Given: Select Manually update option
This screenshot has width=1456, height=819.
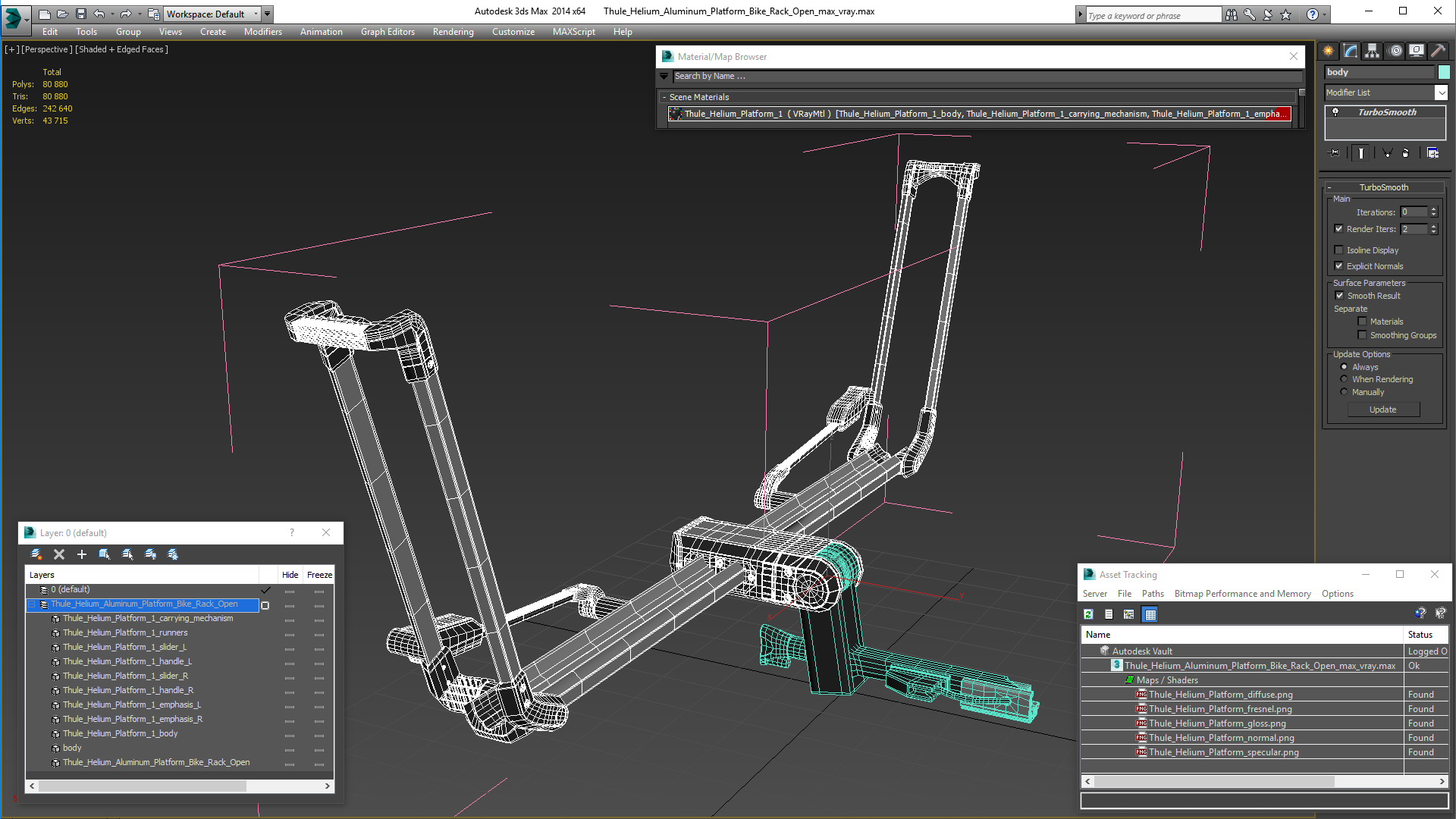Looking at the screenshot, I should pos(1344,392).
